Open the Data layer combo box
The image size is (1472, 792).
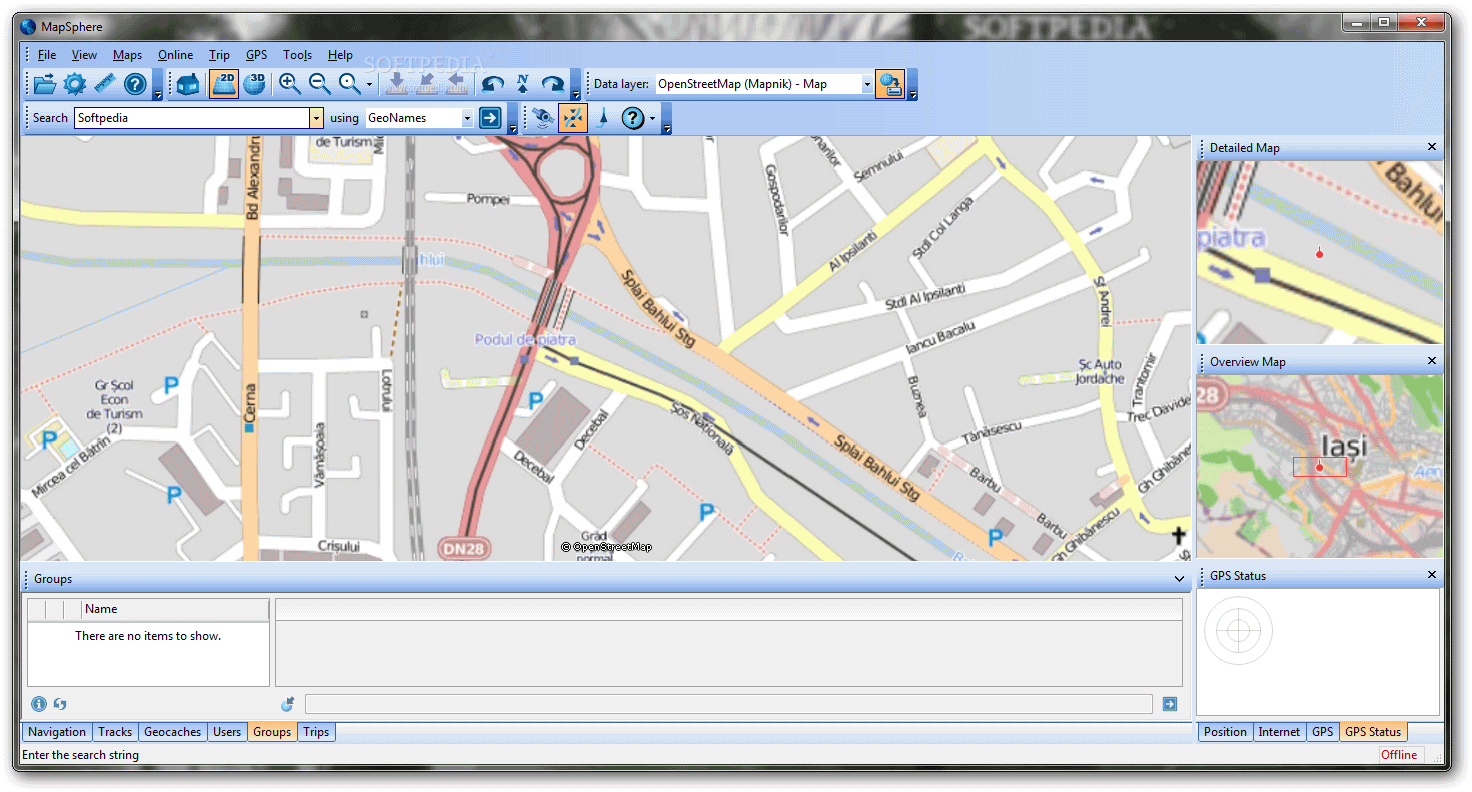765,84
